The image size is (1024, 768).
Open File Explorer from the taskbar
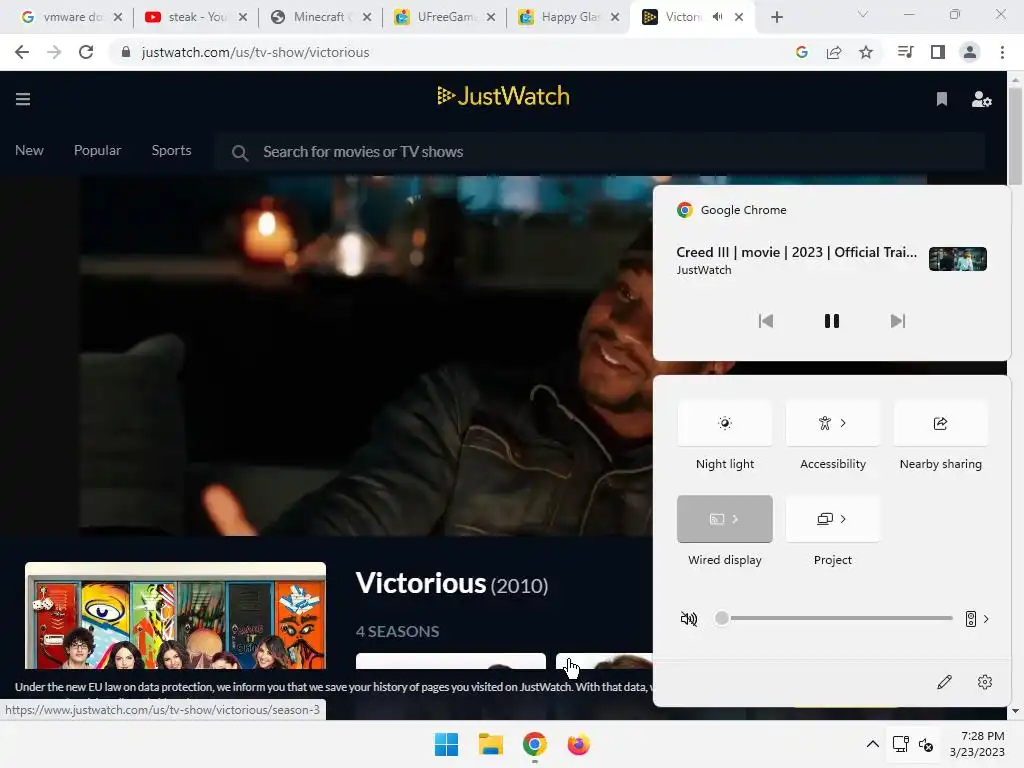coord(490,744)
